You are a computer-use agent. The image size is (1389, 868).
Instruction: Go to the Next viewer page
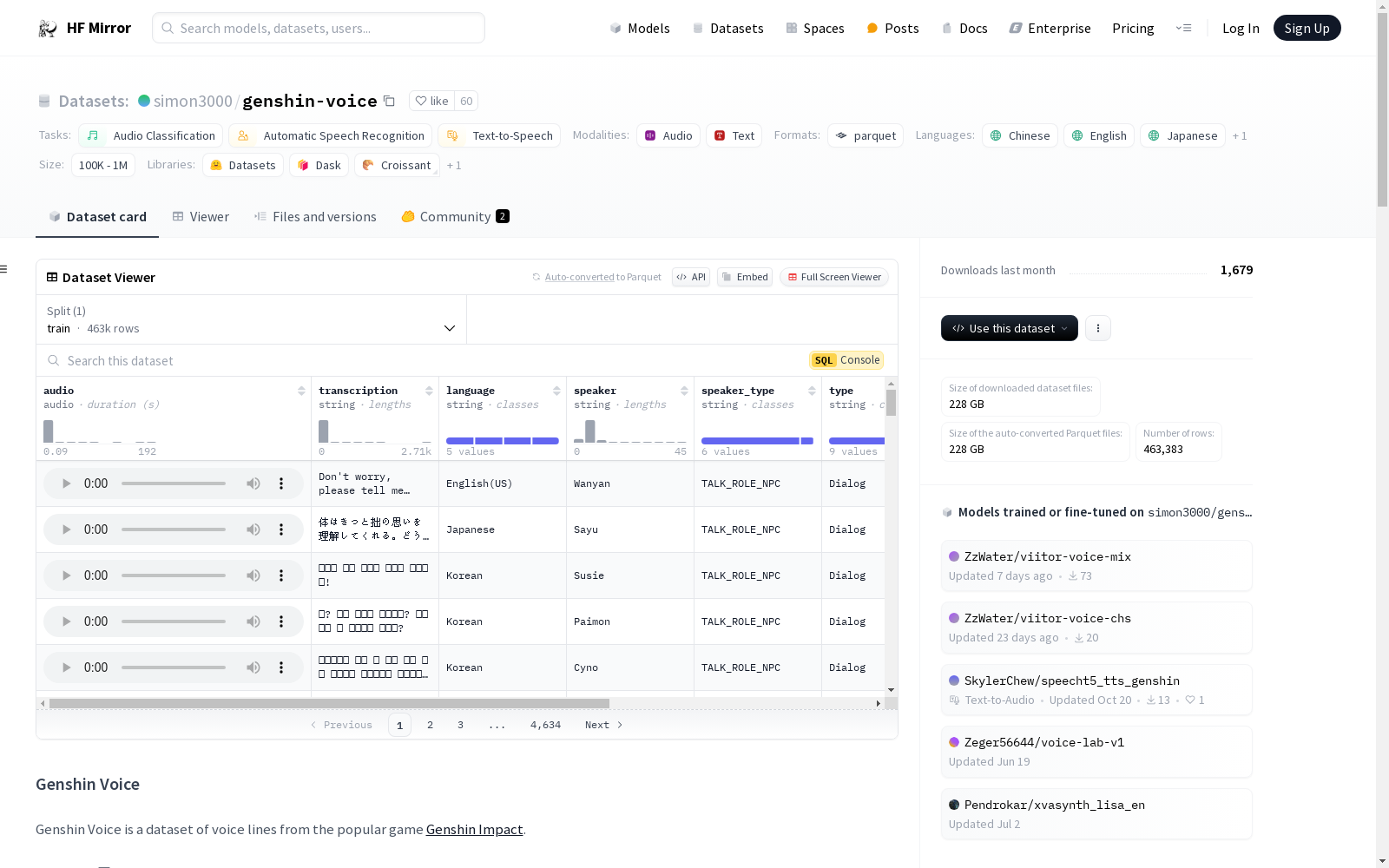[604, 725]
